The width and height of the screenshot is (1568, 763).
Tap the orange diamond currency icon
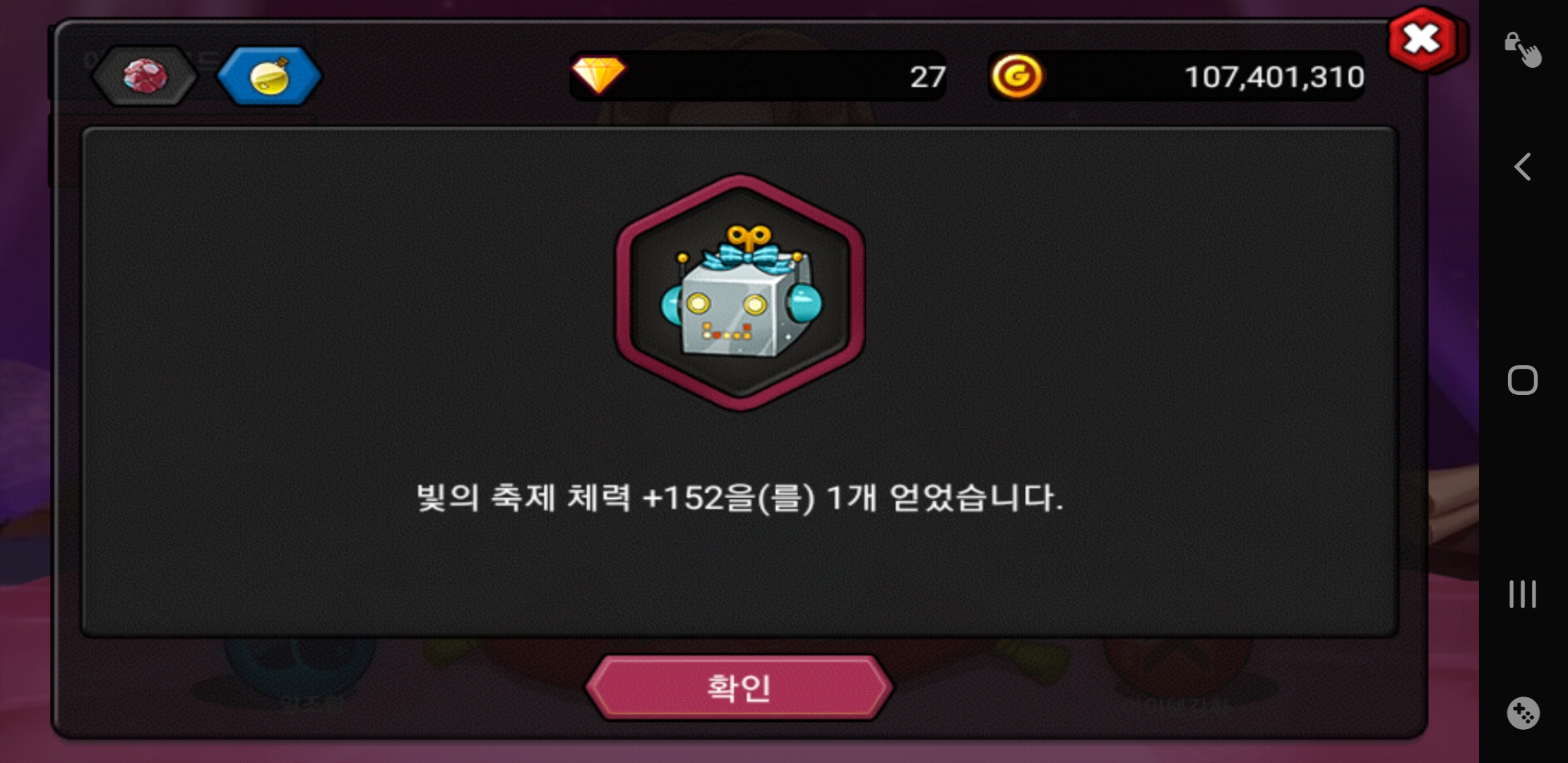tap(598, 75)
